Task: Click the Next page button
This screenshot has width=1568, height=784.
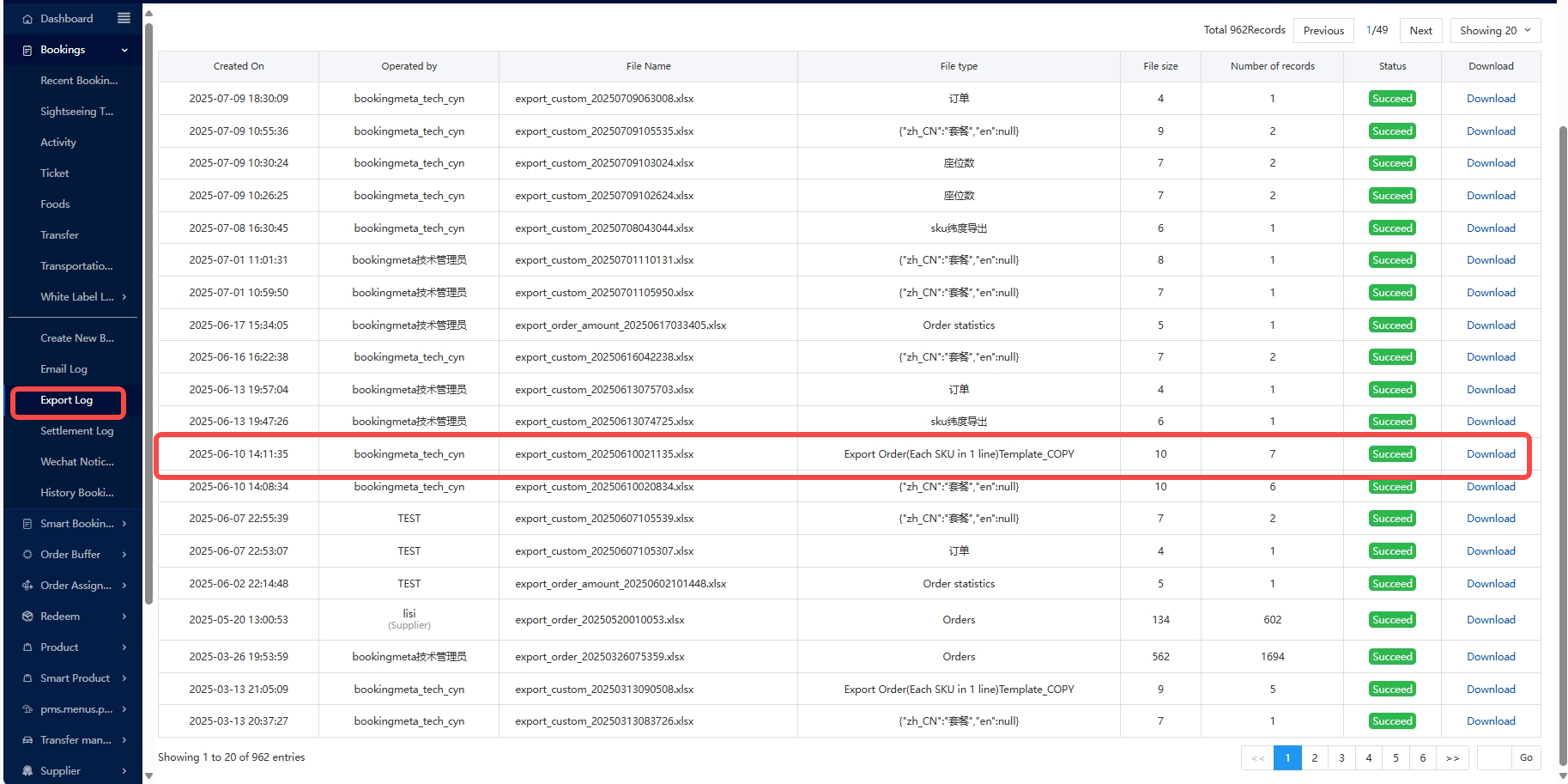Action: click(x=1420, y=31)
